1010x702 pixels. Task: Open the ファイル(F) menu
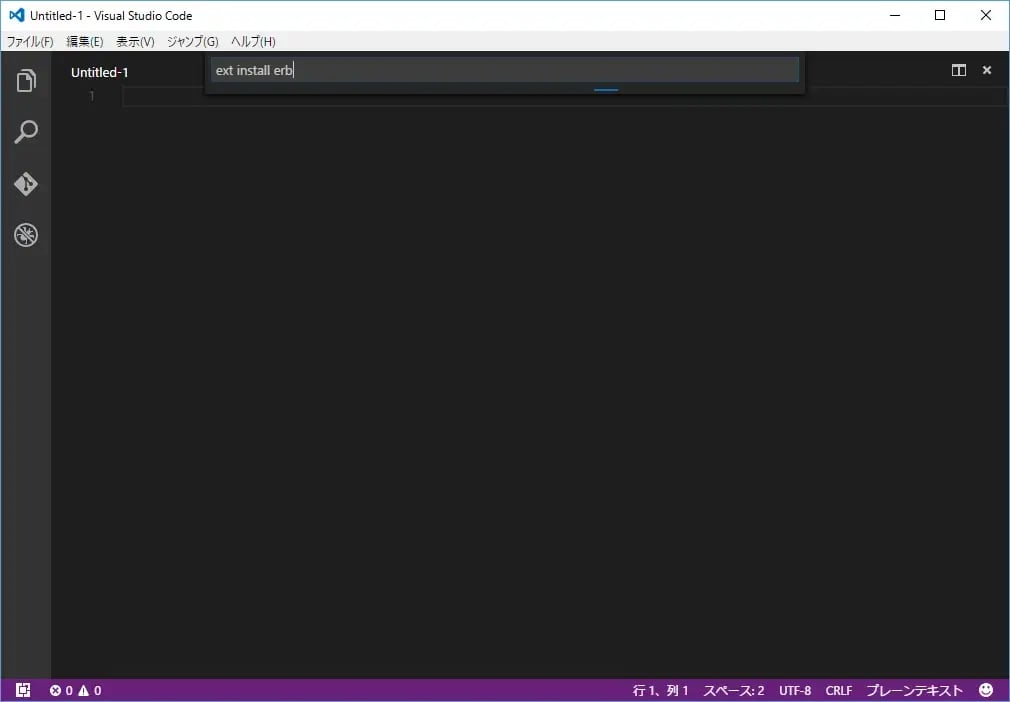tap(30, 41)
